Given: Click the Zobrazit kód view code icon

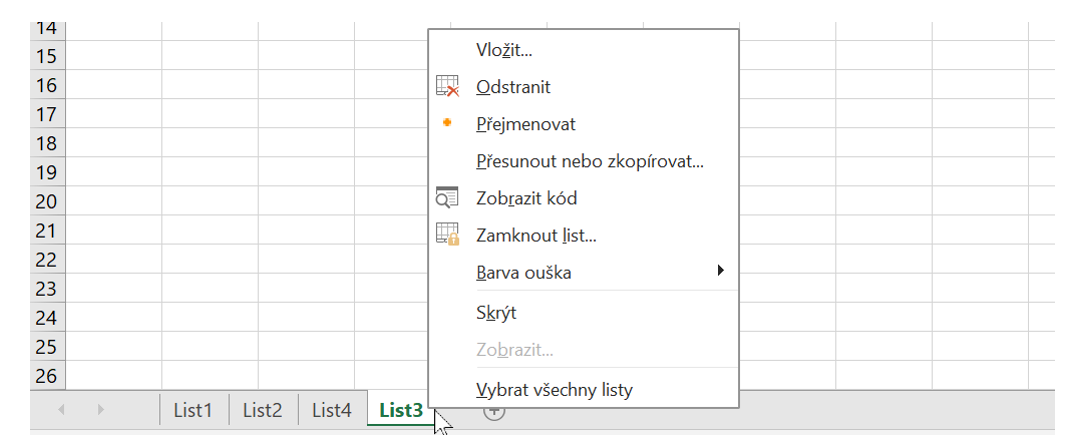Looking at the screenshot, I should click(448, 198).
